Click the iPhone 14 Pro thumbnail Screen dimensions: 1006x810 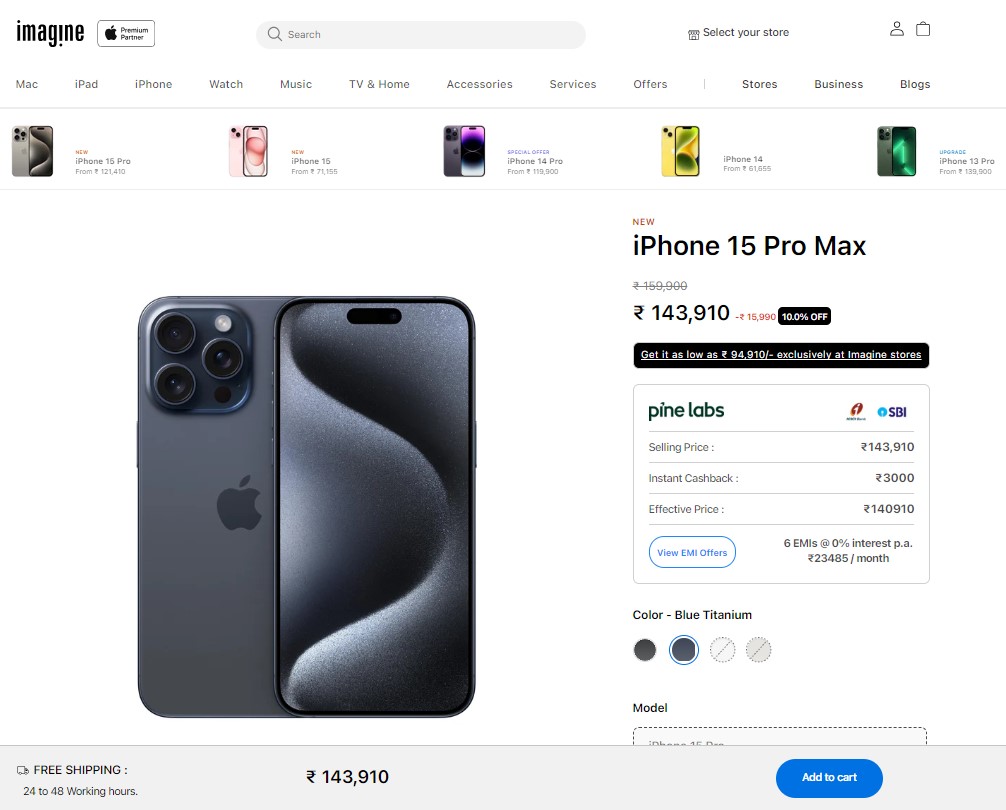coord(465,151)
